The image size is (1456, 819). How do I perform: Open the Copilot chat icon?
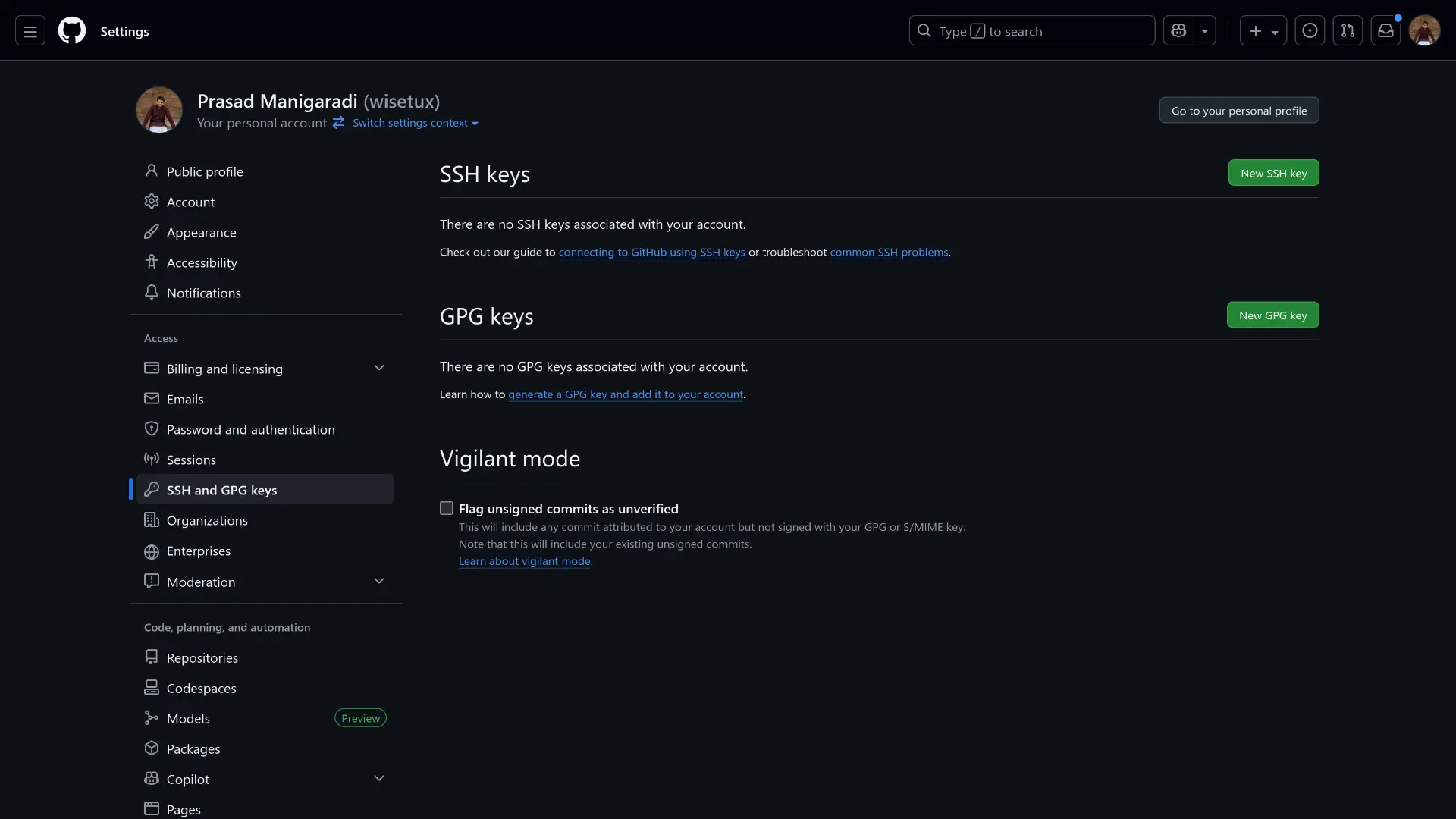point(1178,31)
